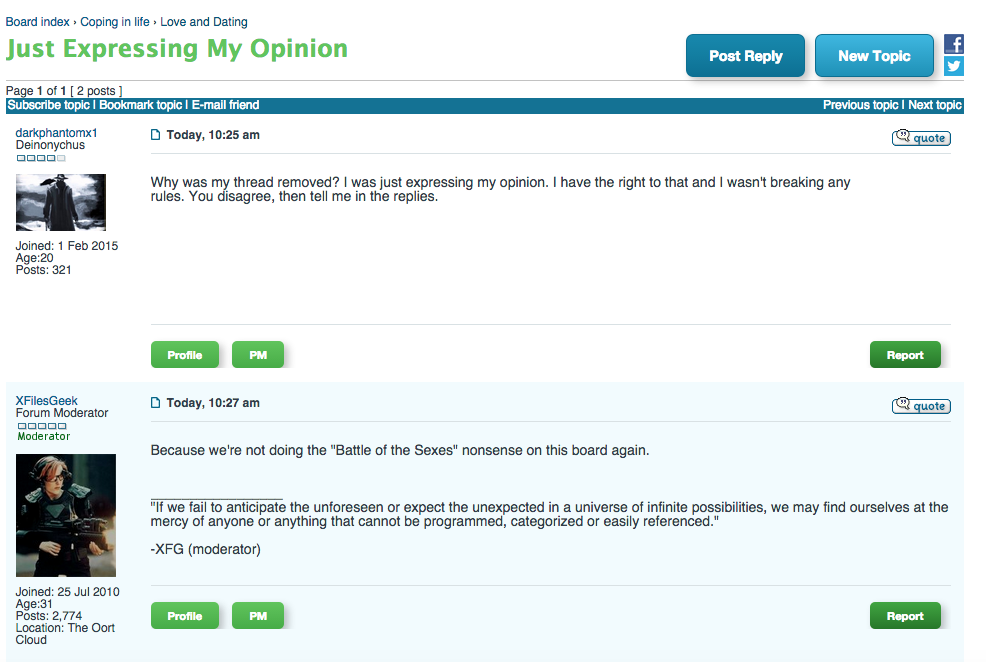Quote XFilesGeek's post

click(x=921, y=405)
